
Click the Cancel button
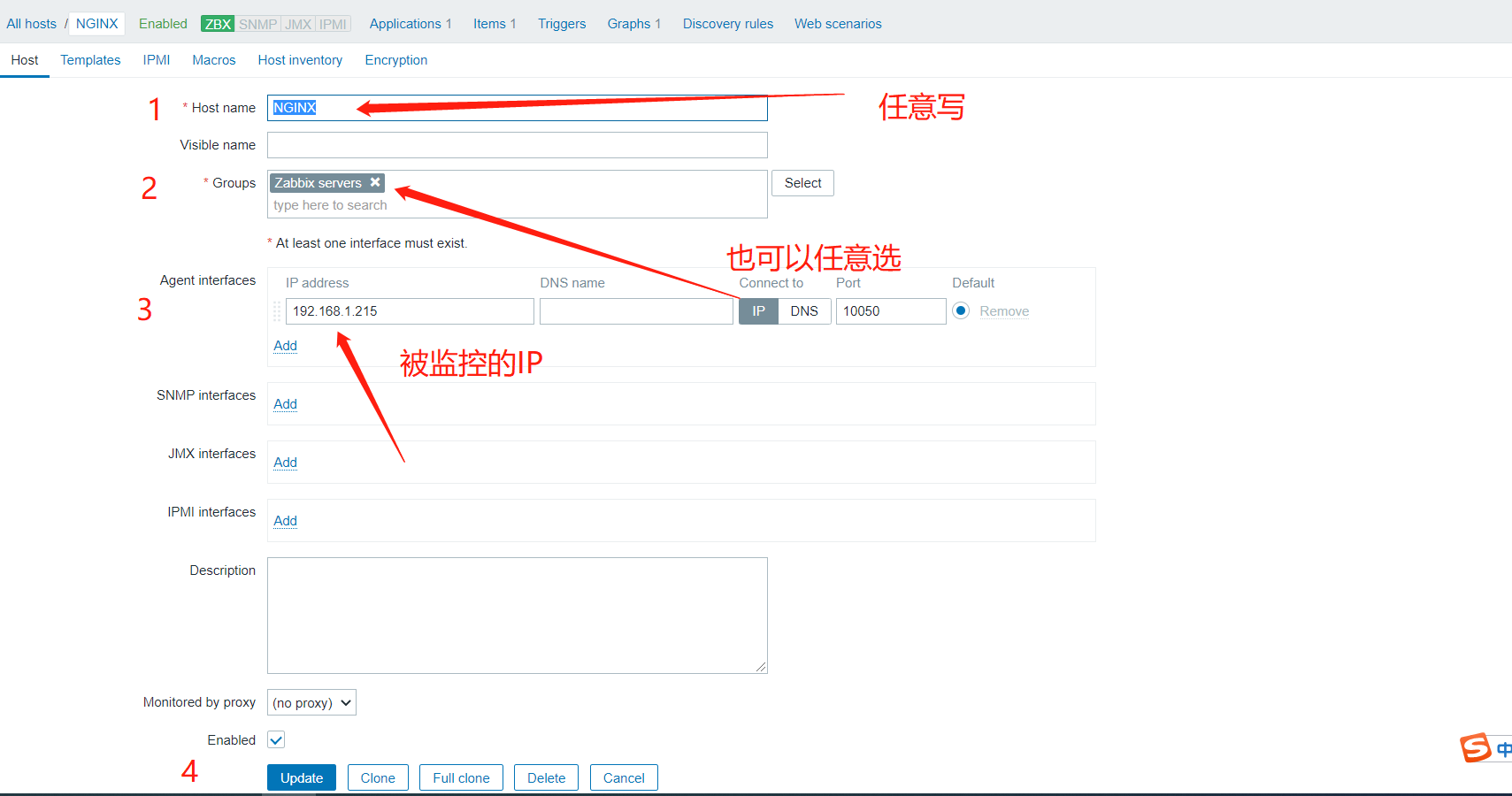(x=624, y=777)
